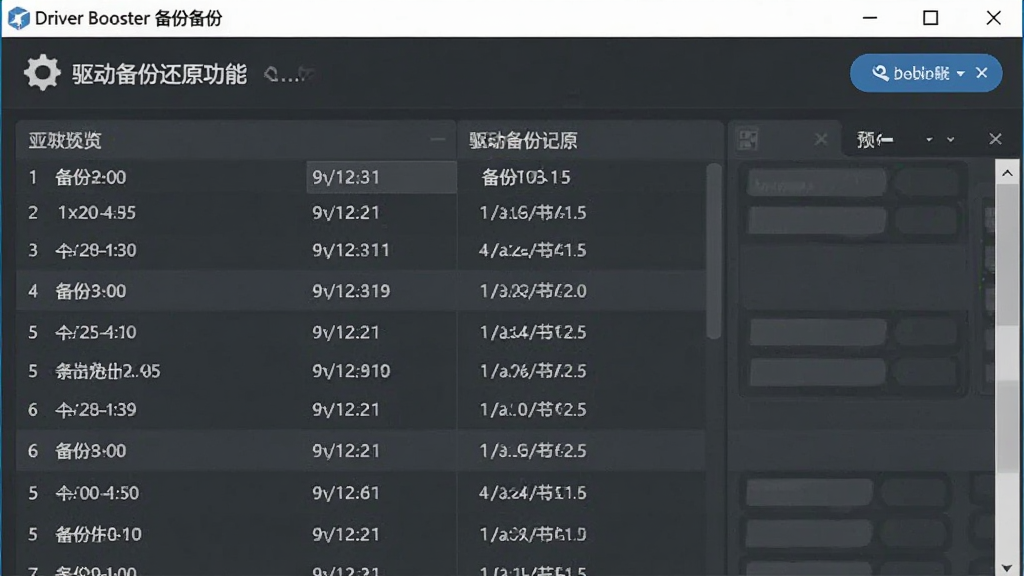Image resolution: width=1024 pixels, height=576 pixels.
Task: Select the grid icon tab in right panel
Action: (x=748, y=139)
